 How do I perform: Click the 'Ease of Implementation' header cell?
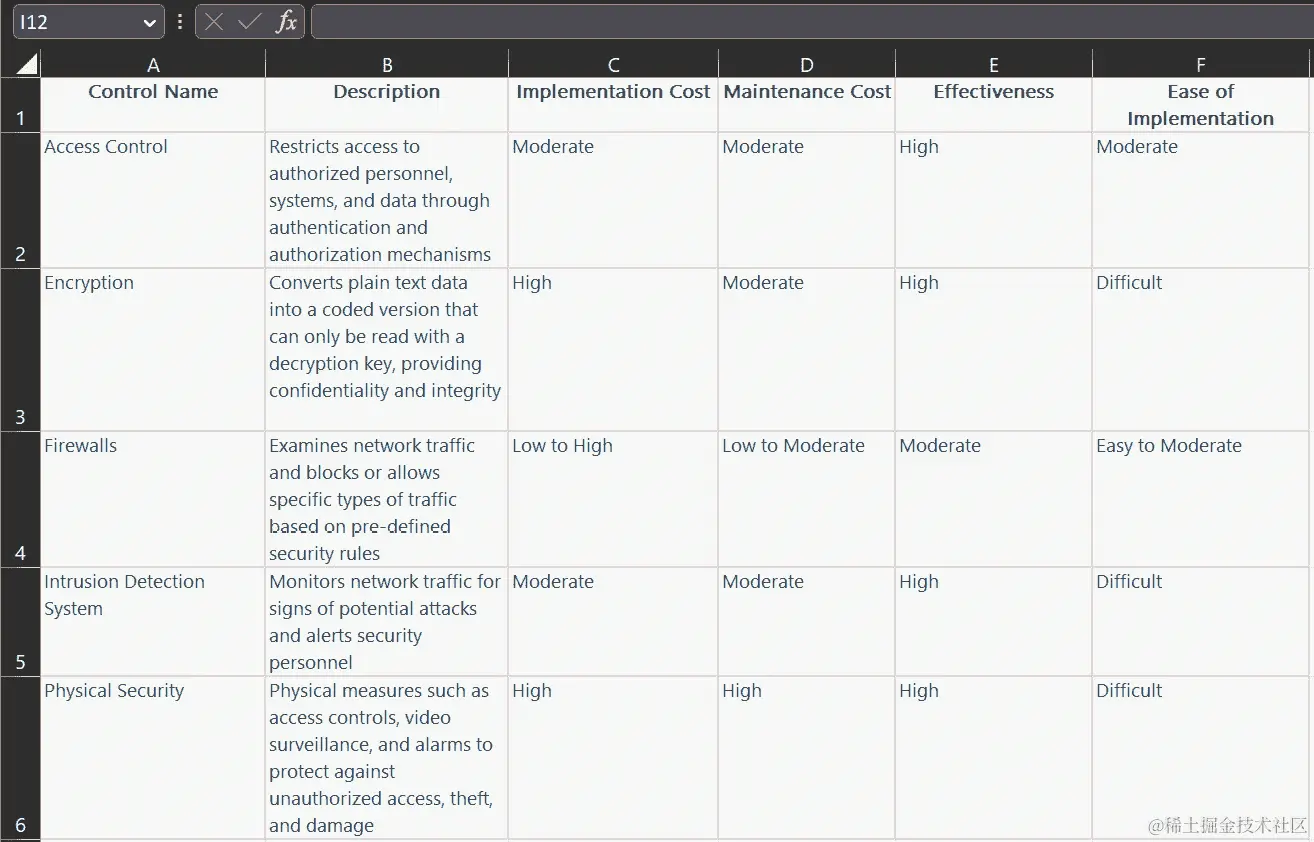tap(1201, 105)
